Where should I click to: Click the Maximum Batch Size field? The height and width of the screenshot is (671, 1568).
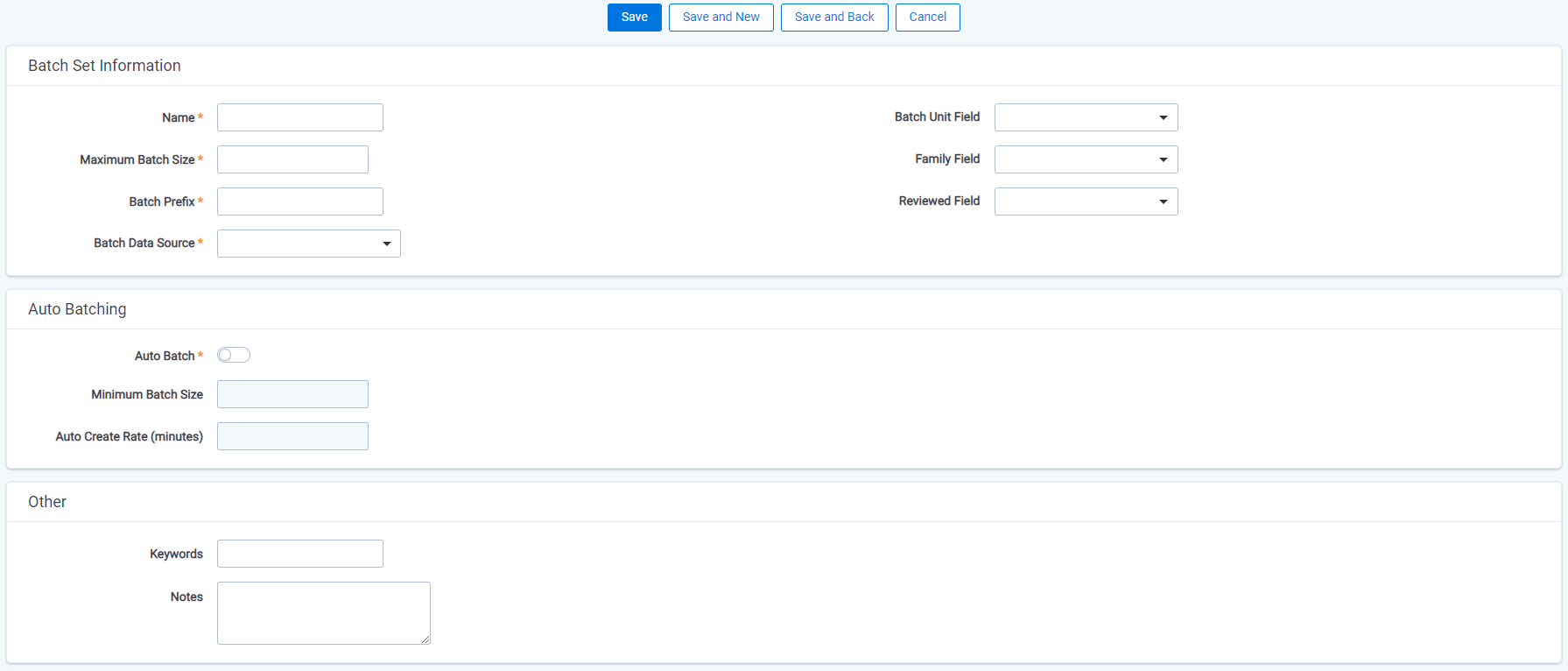click(x=292, y=159)
